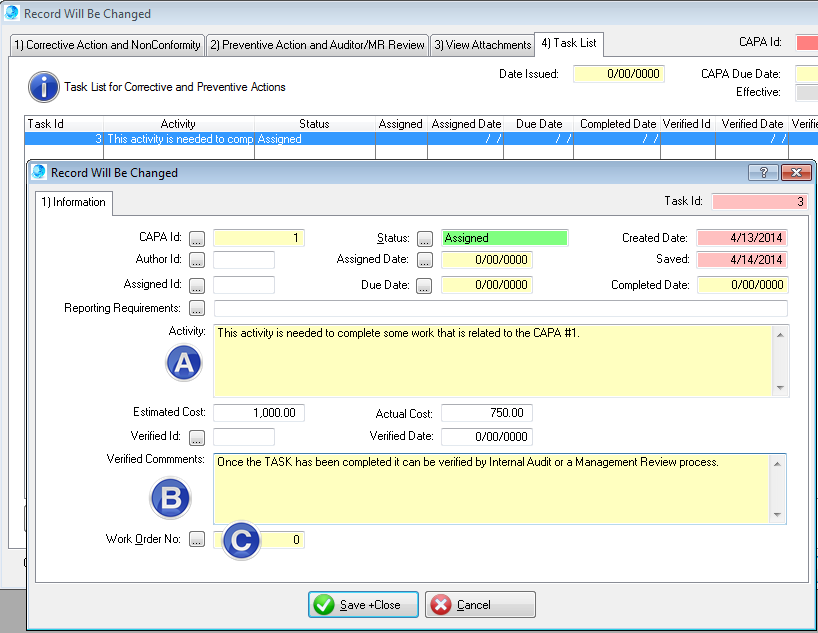
Task: Select Preventive Action and Auditor/MR Review tab
Action: (x=316, y=45)
